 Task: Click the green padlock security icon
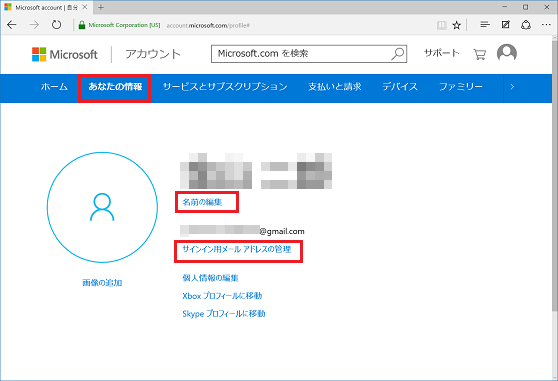pos(82,25)
